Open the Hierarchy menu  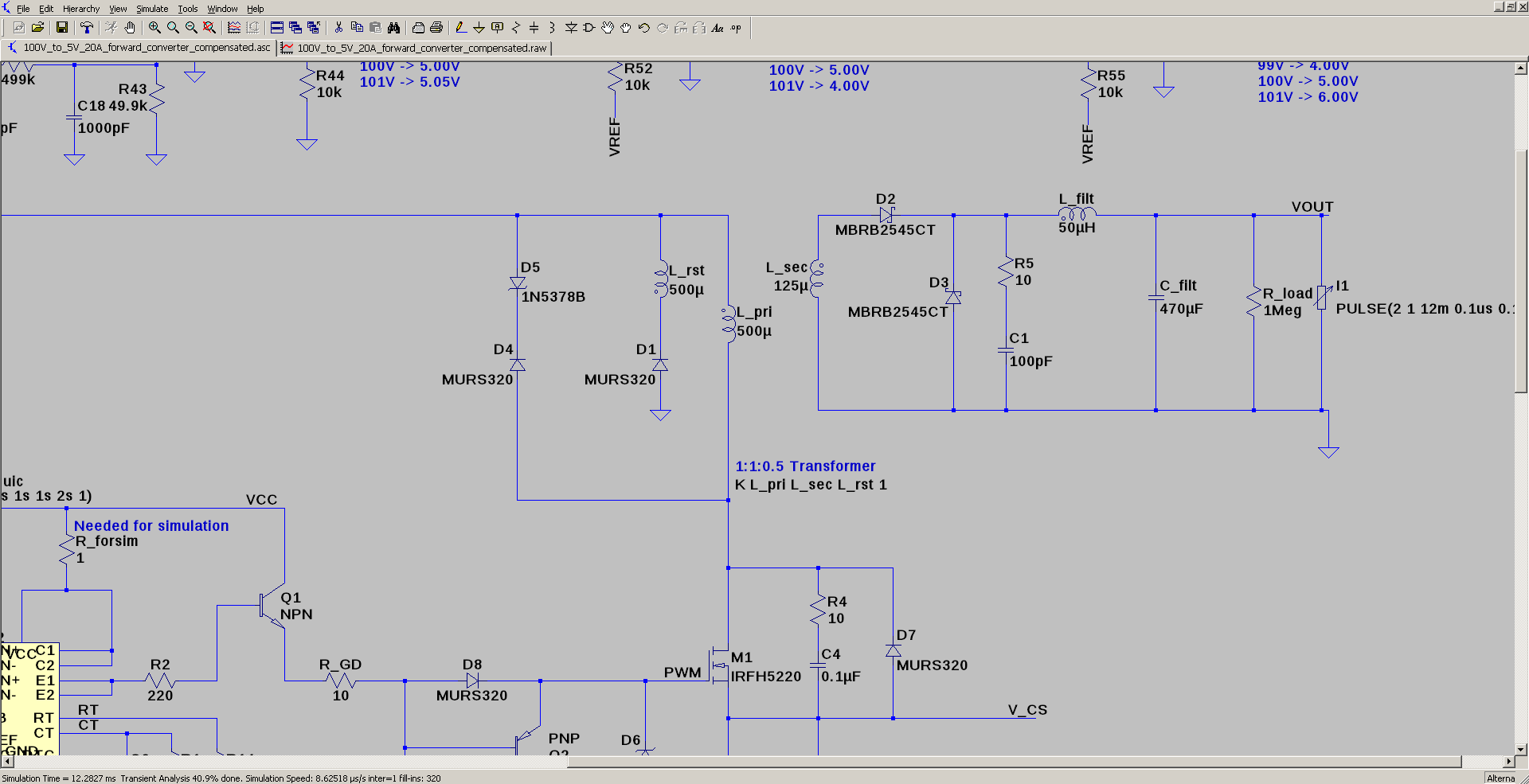[x=81, y=9]
